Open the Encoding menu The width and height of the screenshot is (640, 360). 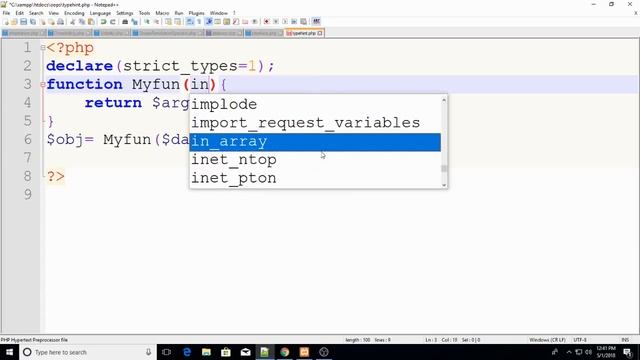click(74, 13)
